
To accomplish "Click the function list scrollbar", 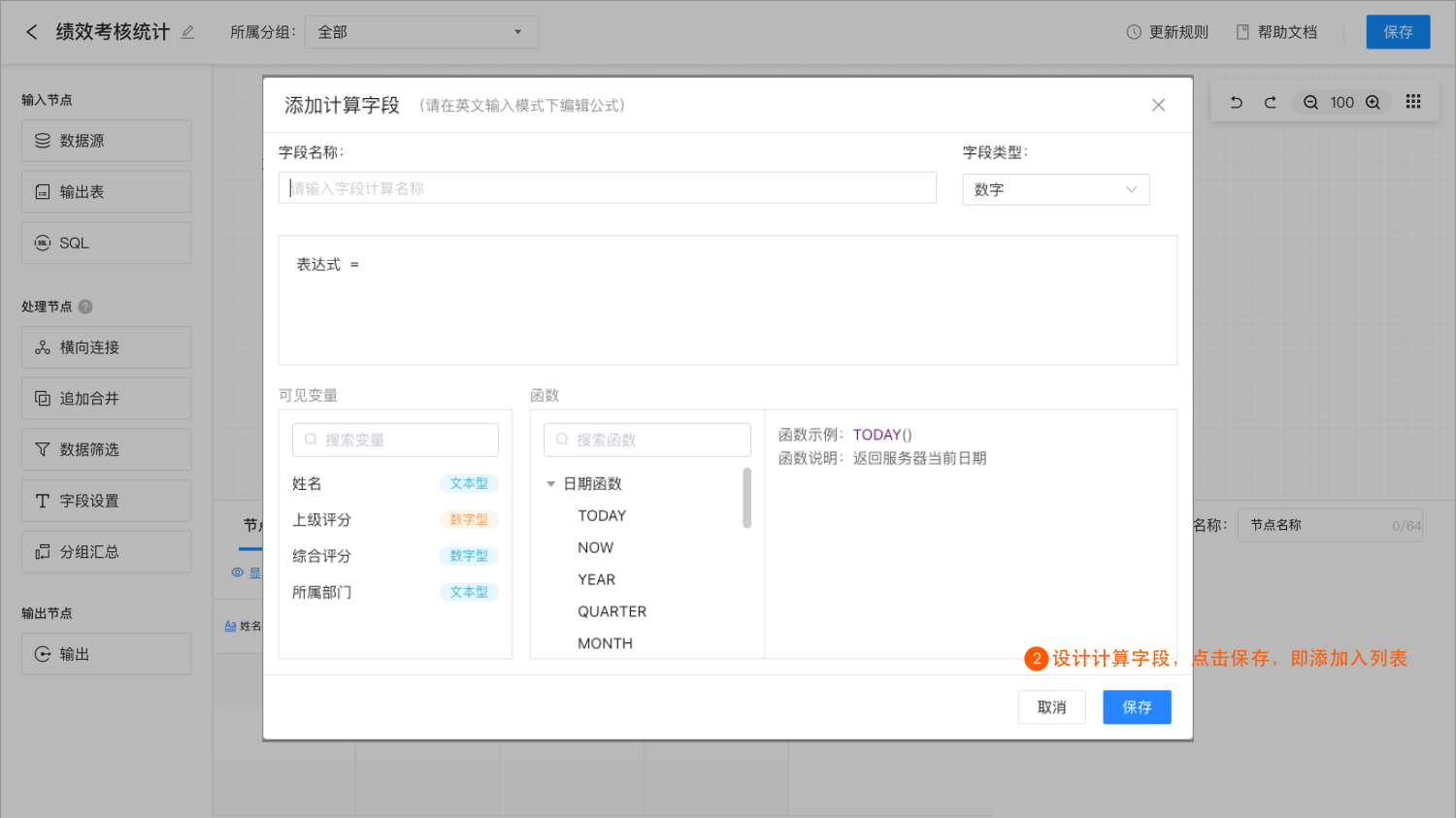I will [746, 498].
